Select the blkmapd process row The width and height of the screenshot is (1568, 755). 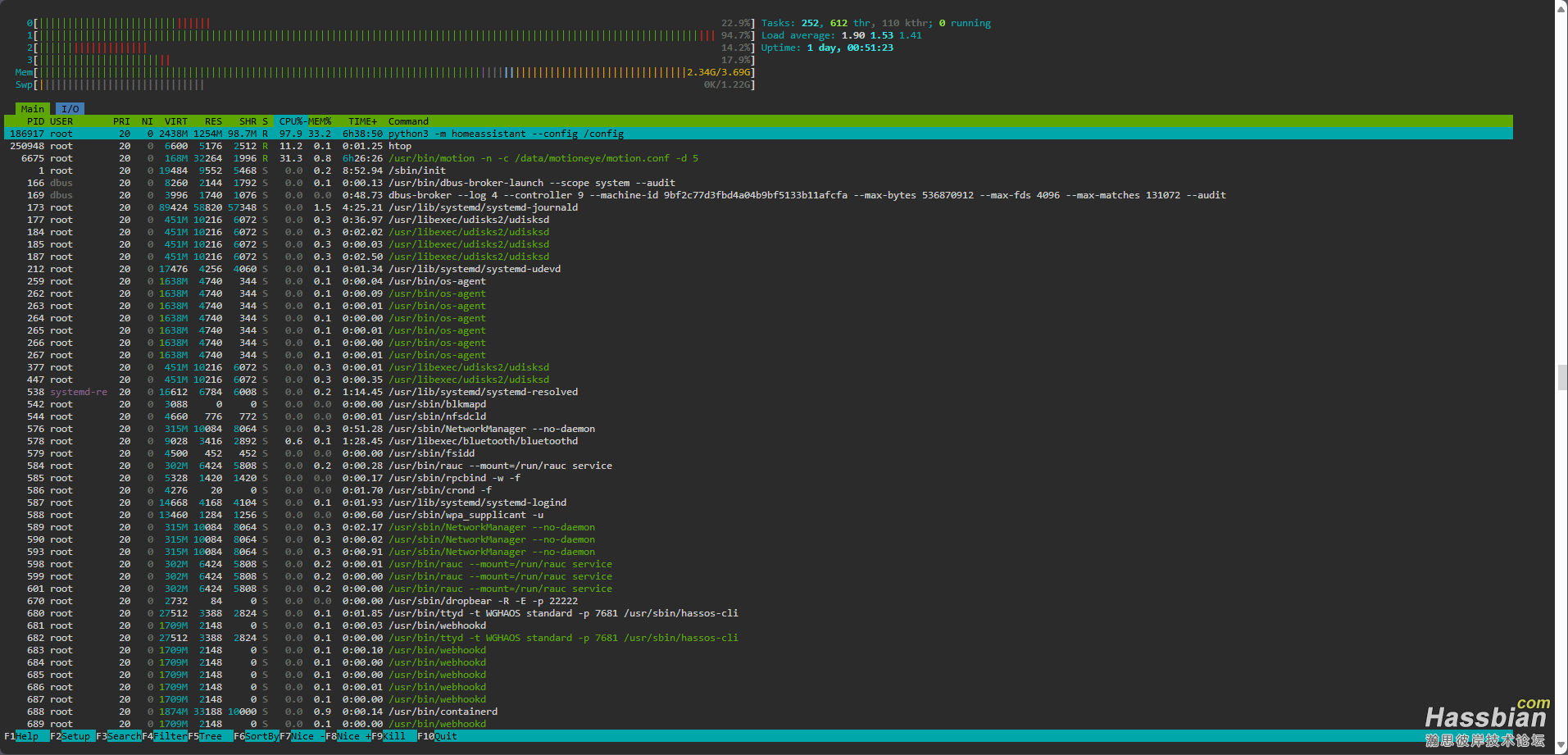(x=758, y=404)
